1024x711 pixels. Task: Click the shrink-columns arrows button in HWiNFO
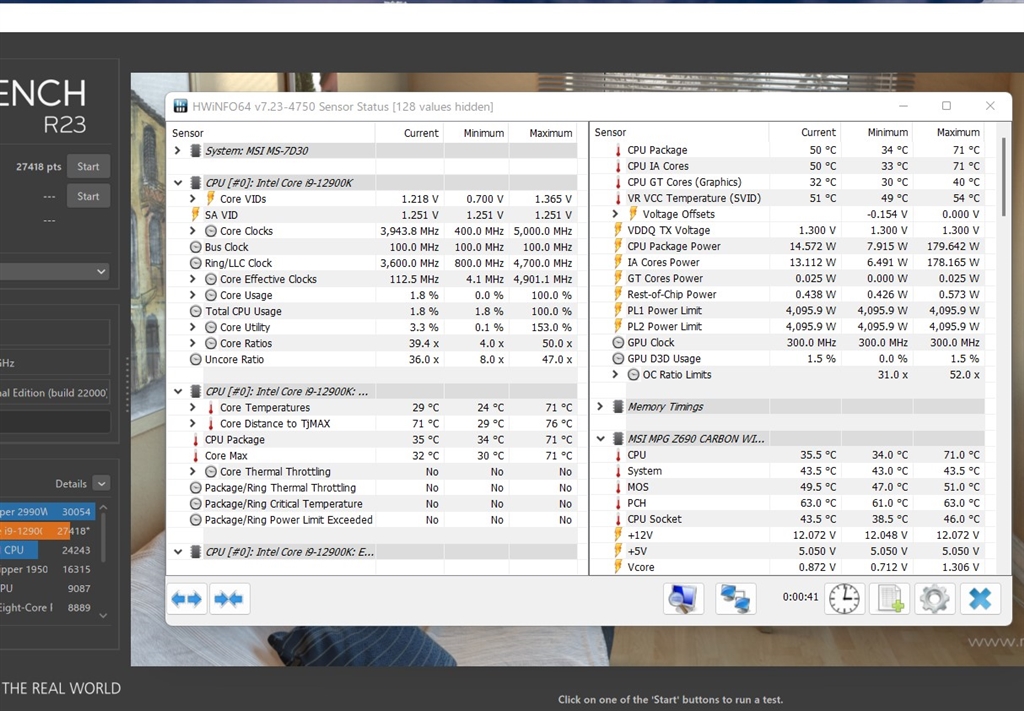(229, 599)
